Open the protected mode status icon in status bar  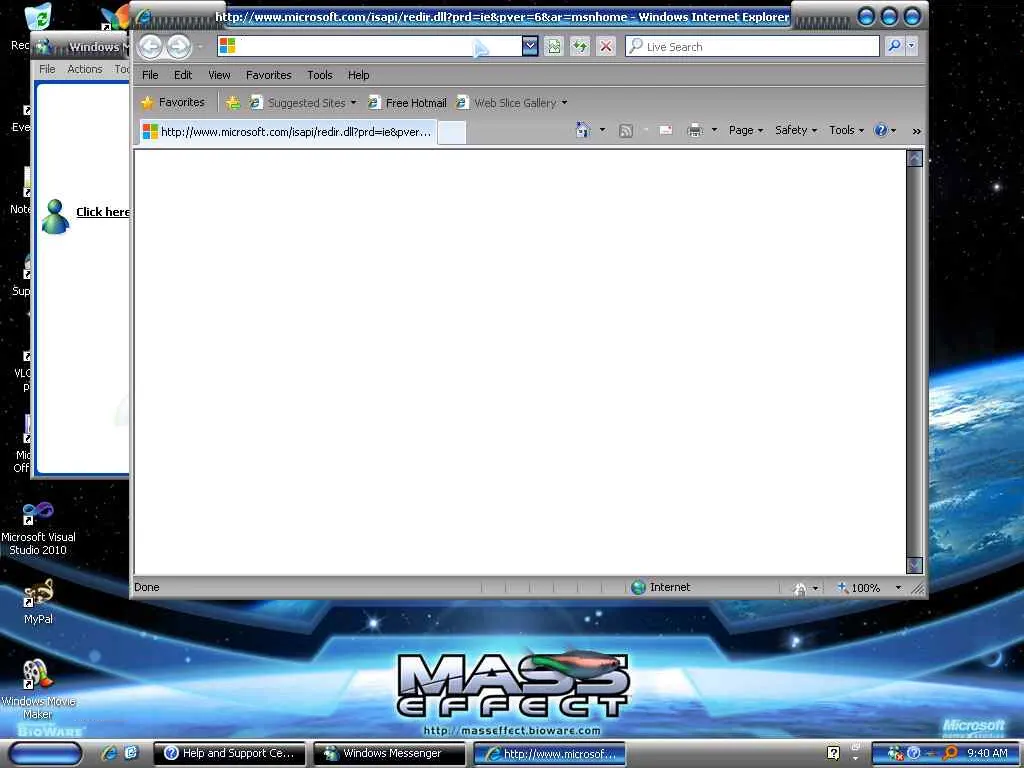[x=800, y=588]
